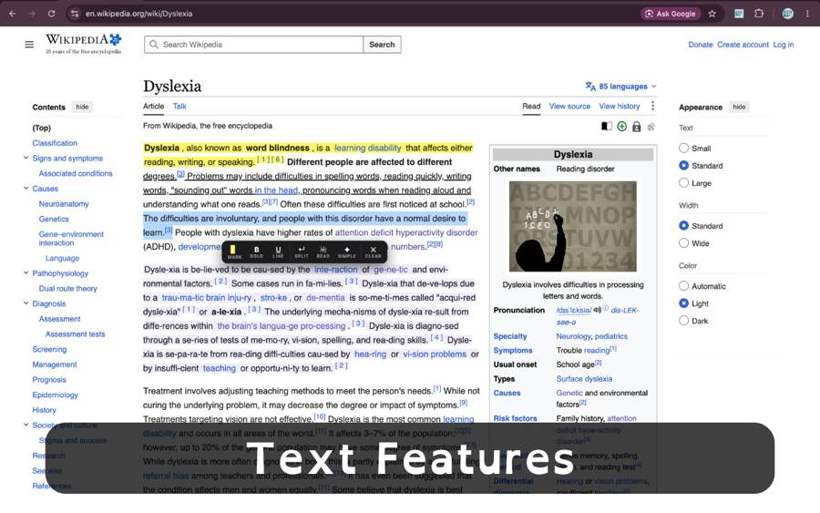
Task: Open the Create account link
Action: point(743,45)
